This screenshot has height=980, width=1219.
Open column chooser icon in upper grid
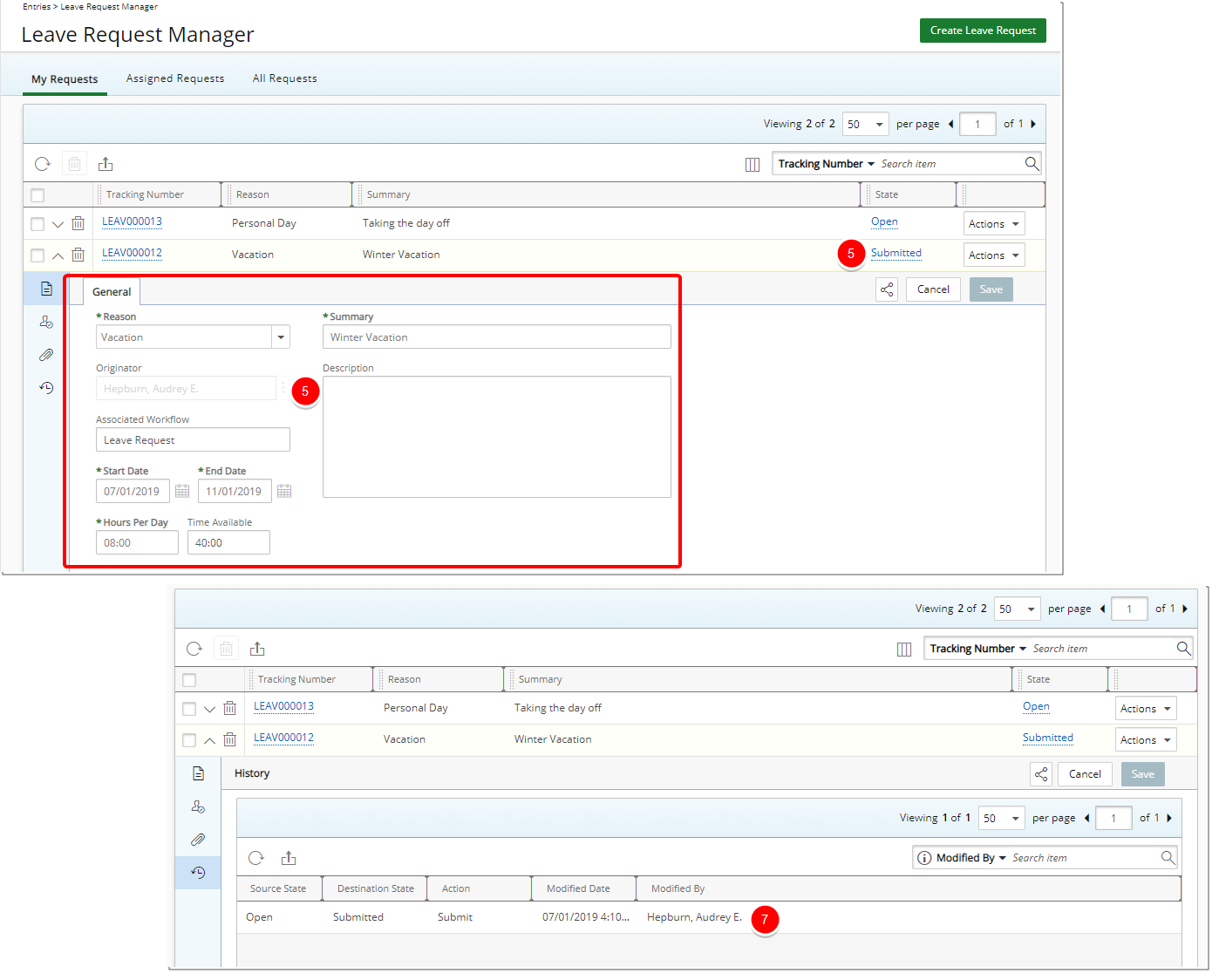pos(753,165)
